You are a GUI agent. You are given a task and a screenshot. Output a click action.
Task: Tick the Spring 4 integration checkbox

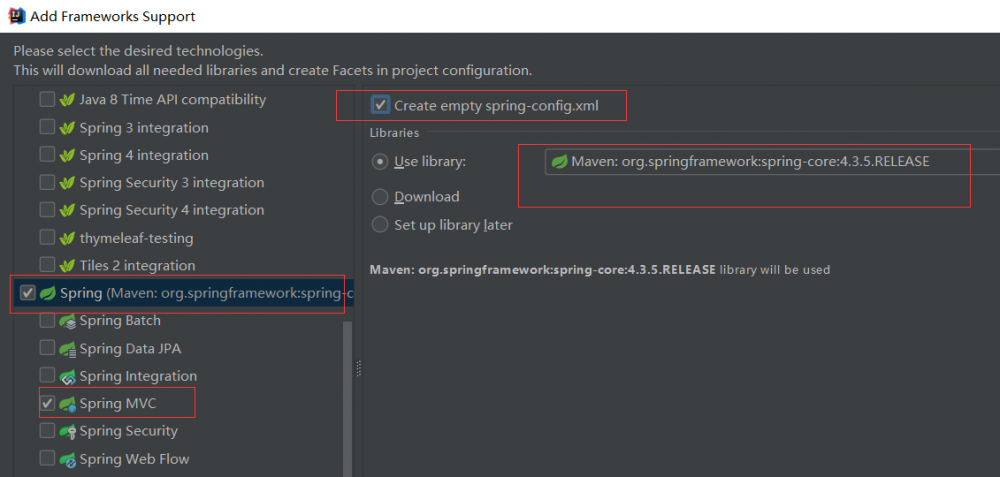click(x=47, y=155)
